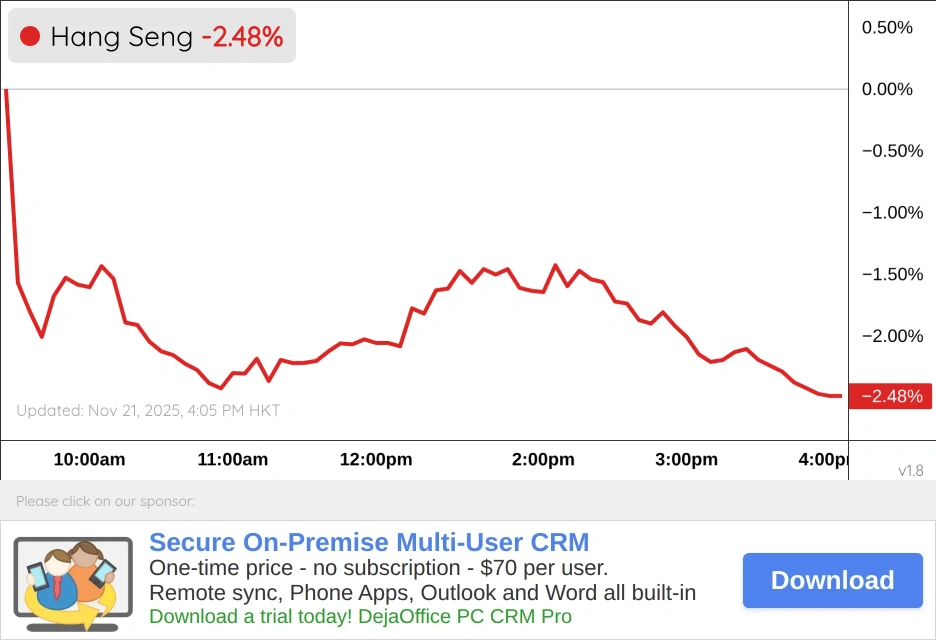
Task: Toggle the Hang Seng series visibility
Action: (x=120, y=35)
